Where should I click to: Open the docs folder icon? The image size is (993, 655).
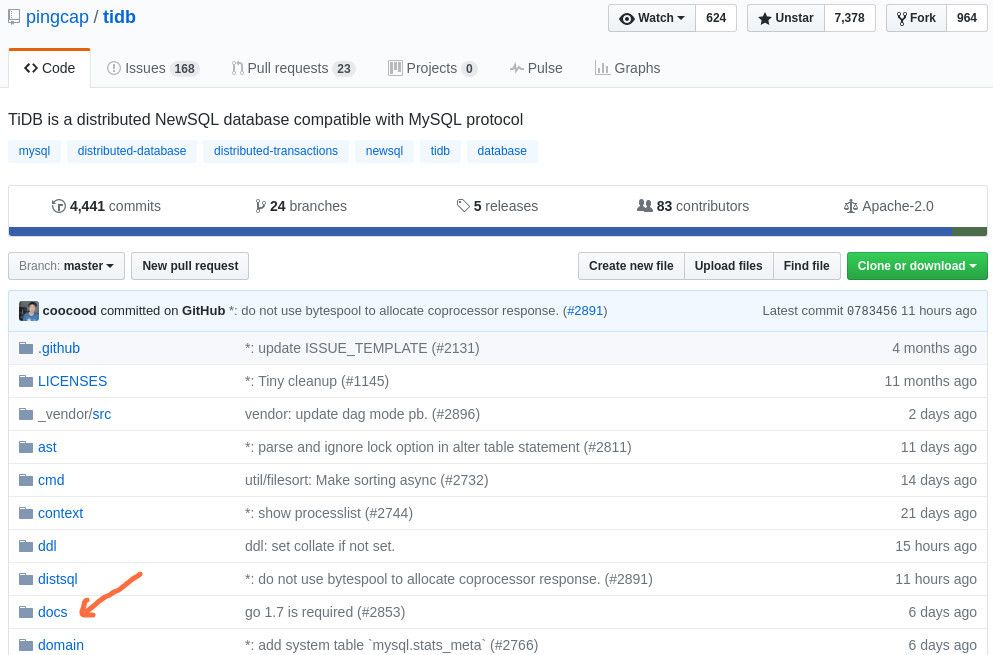26,612
